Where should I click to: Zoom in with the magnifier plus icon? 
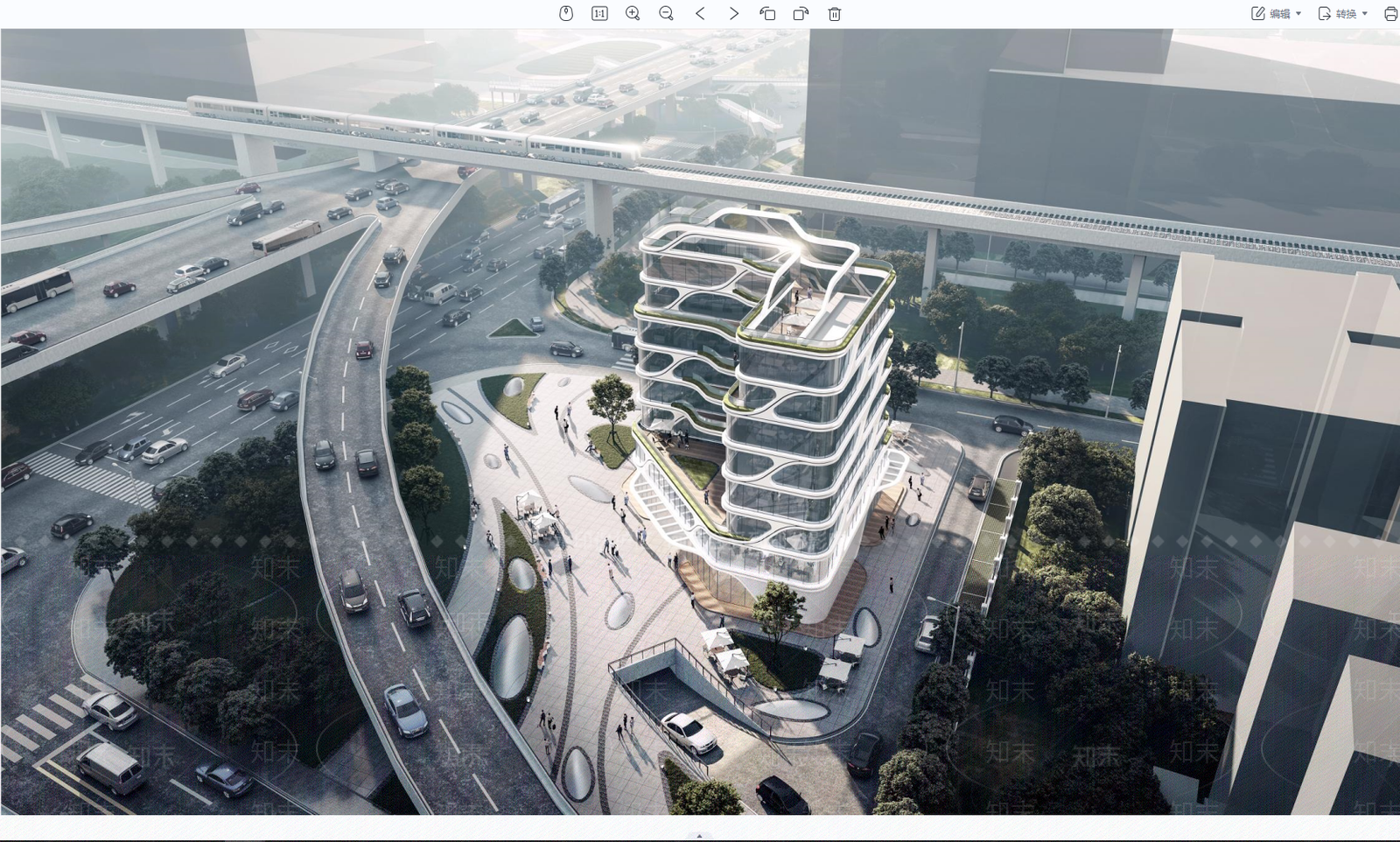[633, 13]
